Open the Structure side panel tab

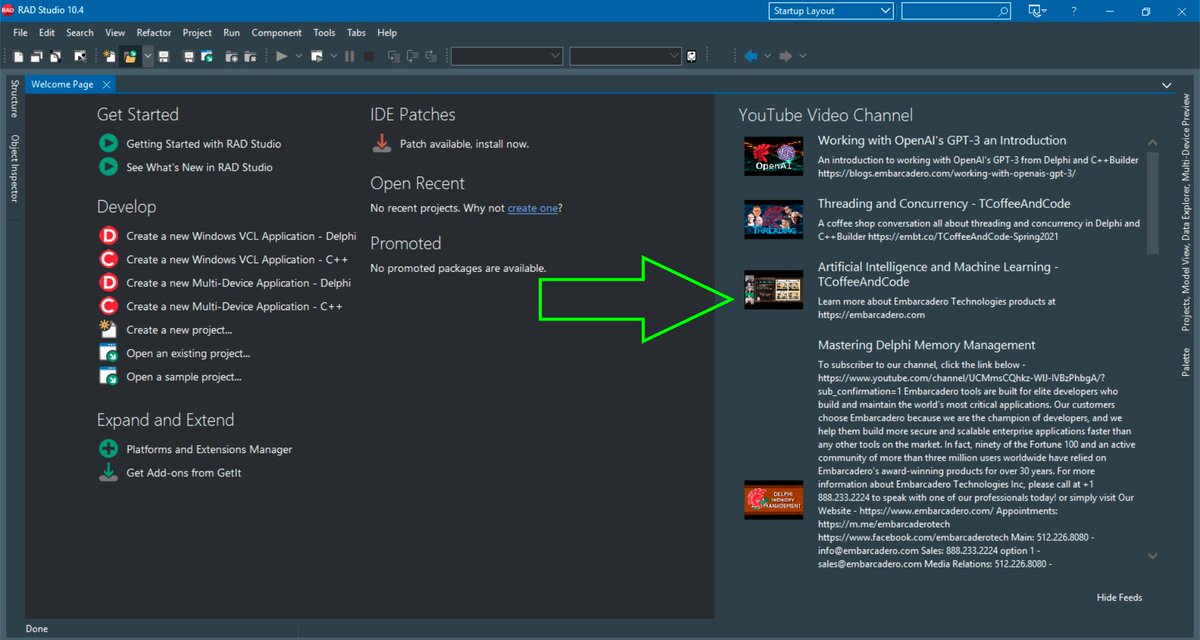pyautogui.click(x=14, y=99)
